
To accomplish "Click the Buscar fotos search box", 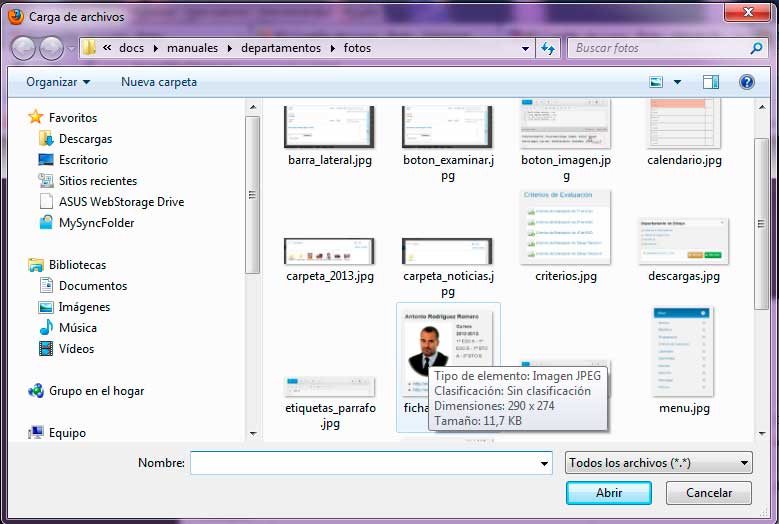I will pos(660,48).
